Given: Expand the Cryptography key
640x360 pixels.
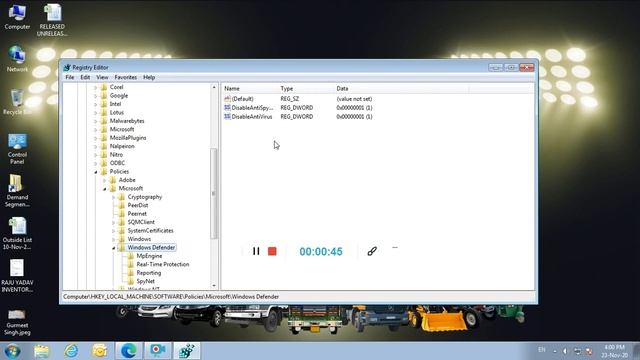Looking at the screenshot, I should coord(113,197).
